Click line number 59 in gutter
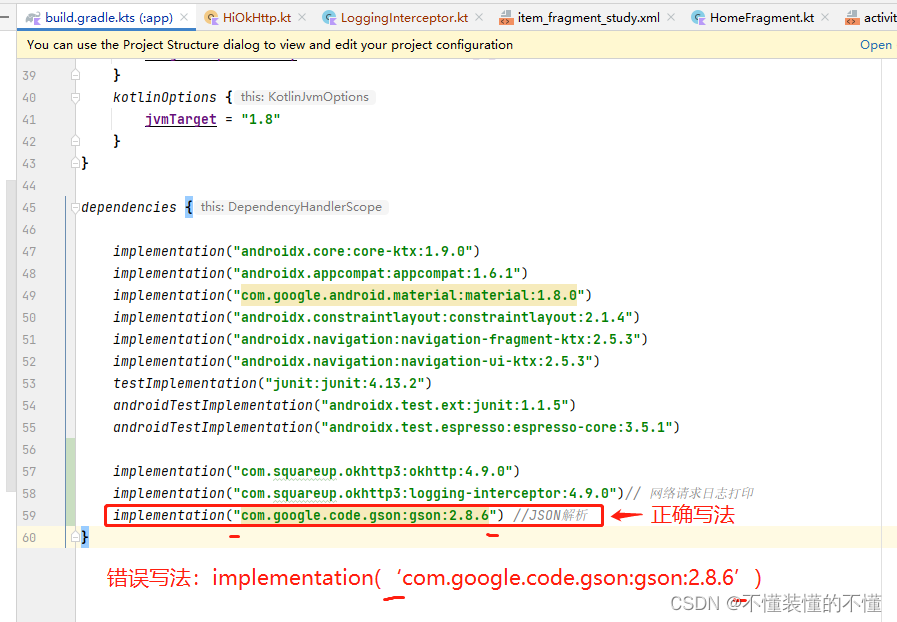The width and height of the screenshot is (897, 622). tap(29, 516)
